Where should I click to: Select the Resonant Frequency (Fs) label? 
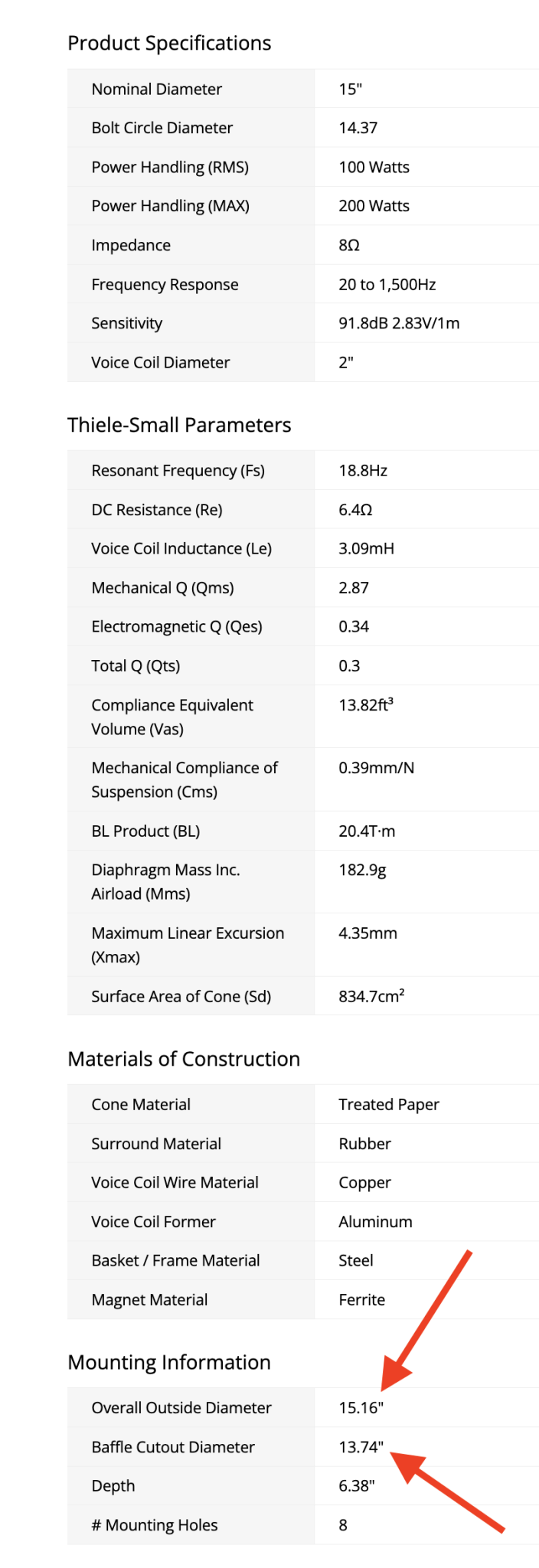click(178, 471)
